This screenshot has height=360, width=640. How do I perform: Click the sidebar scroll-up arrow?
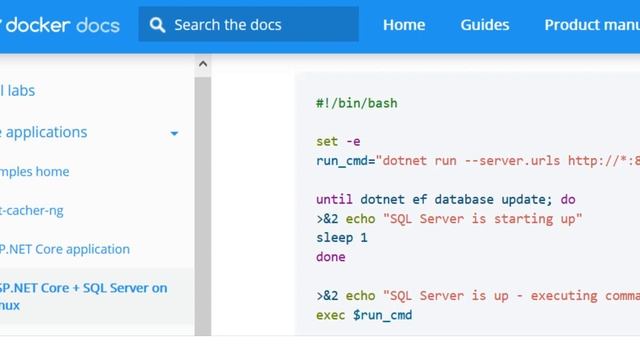203,64
